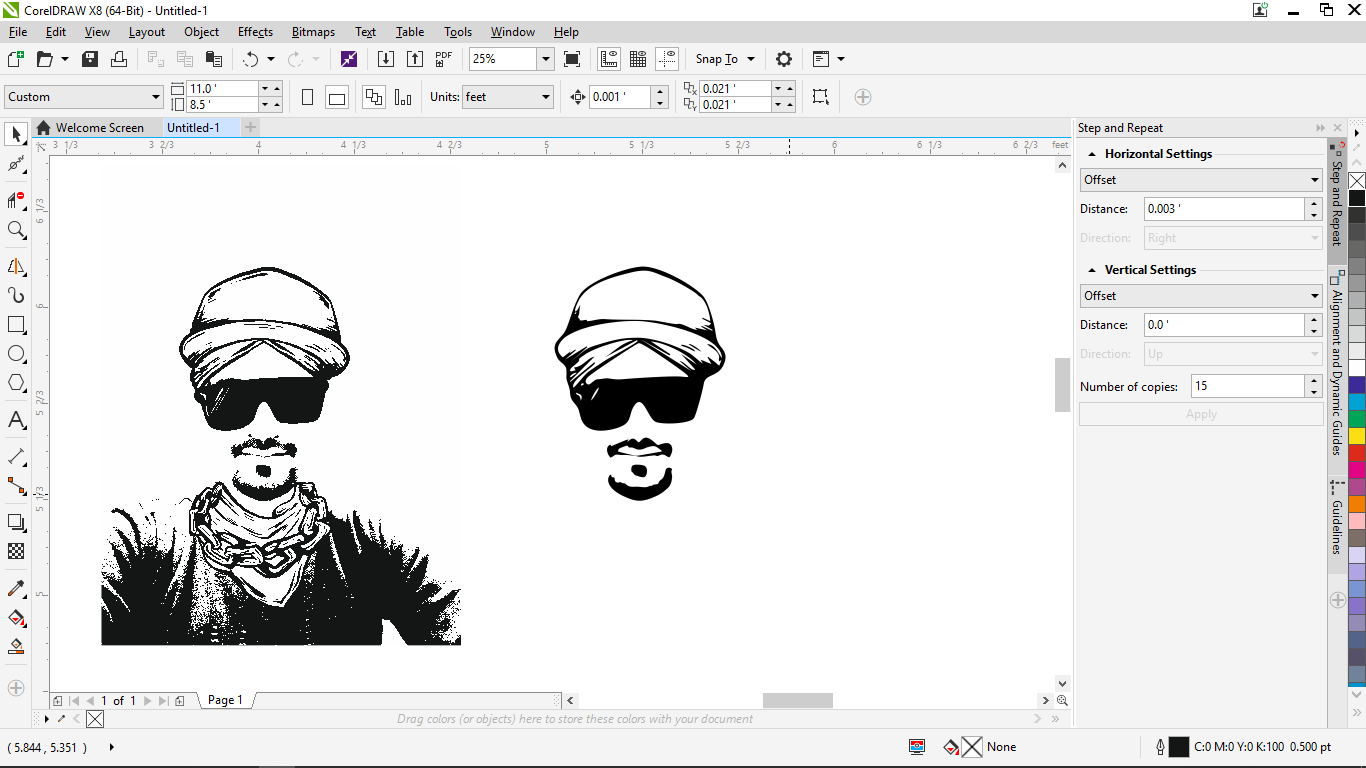Select the Text tool in toolbox
The width and height of the screenshot is (1366, 768).
[x=16, y=420]
